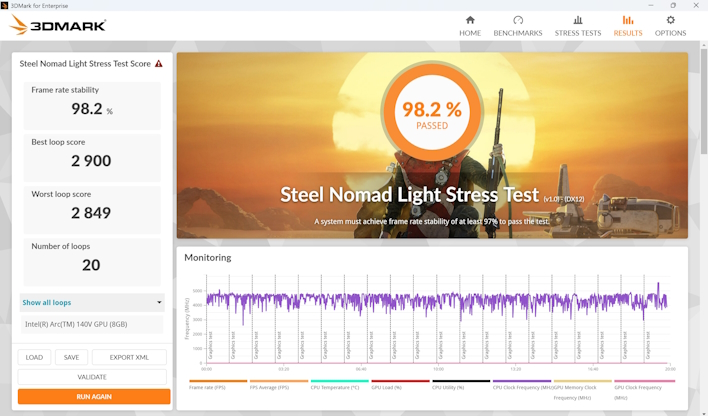Screen dimensions: 708x416
Task: Go to HOME label in navigation
Action: pyautogui.click(x=470, y=33)
